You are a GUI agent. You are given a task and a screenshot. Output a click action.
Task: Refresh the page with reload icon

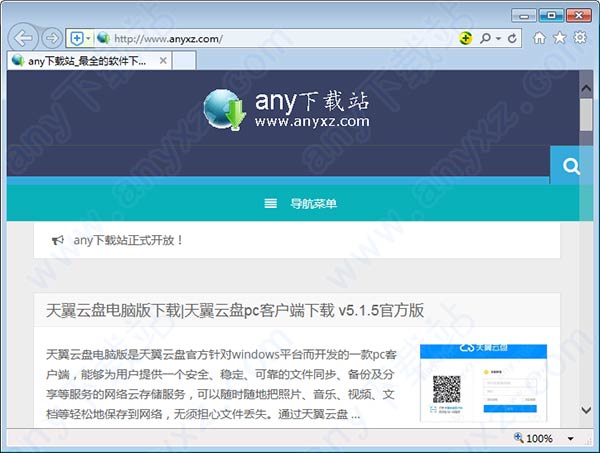512,38
